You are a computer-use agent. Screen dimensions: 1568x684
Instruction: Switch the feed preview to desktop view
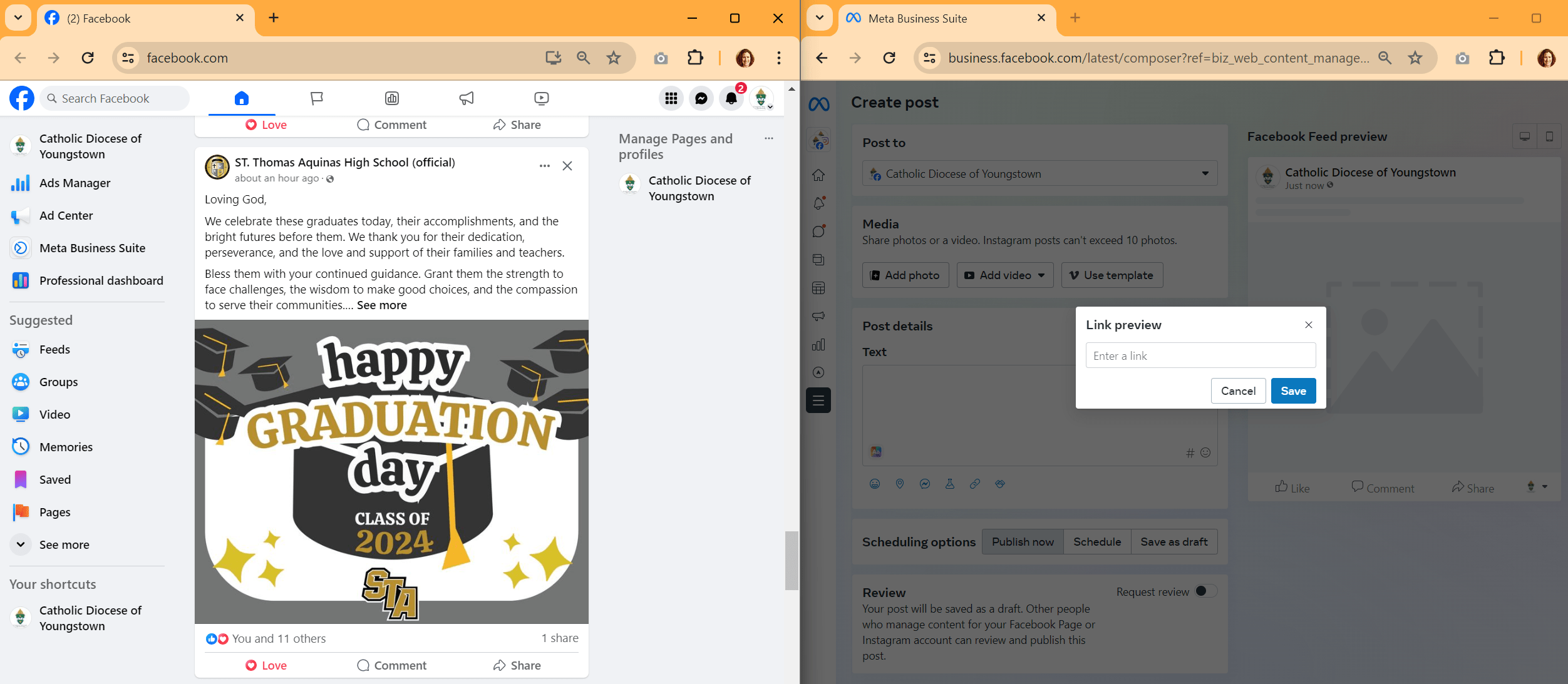[x=1525, y=136]
